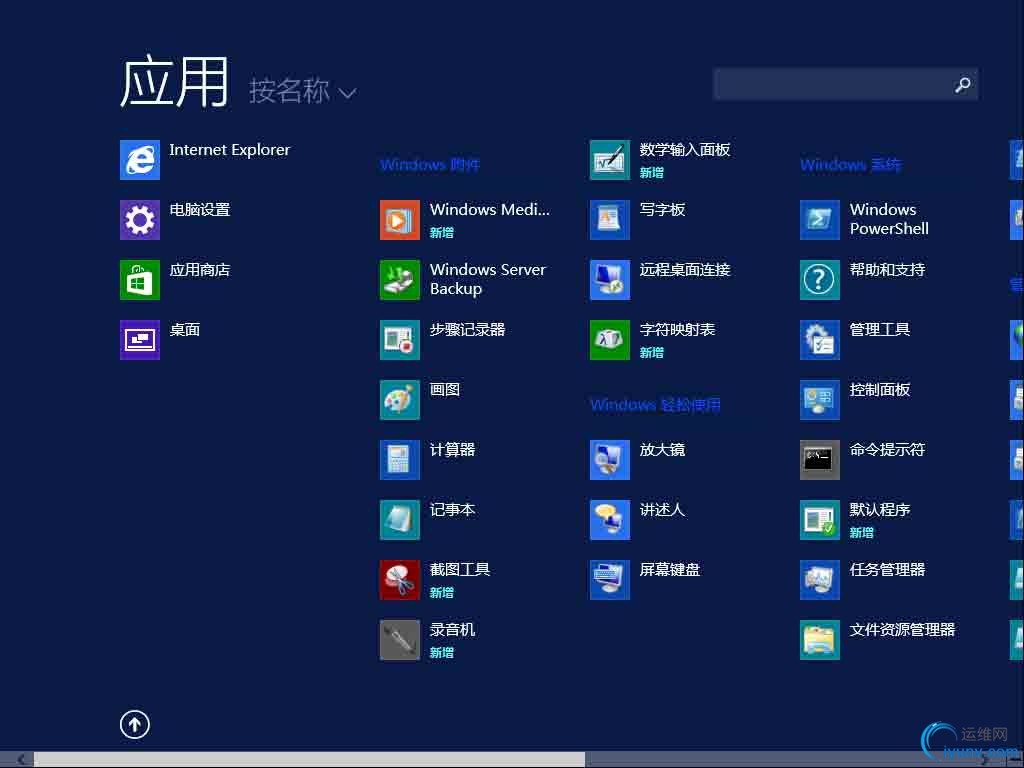Open the 远程桌面连接 remote desktop icon
This screenshot has height=768, width=1024.
coord(610,280)
